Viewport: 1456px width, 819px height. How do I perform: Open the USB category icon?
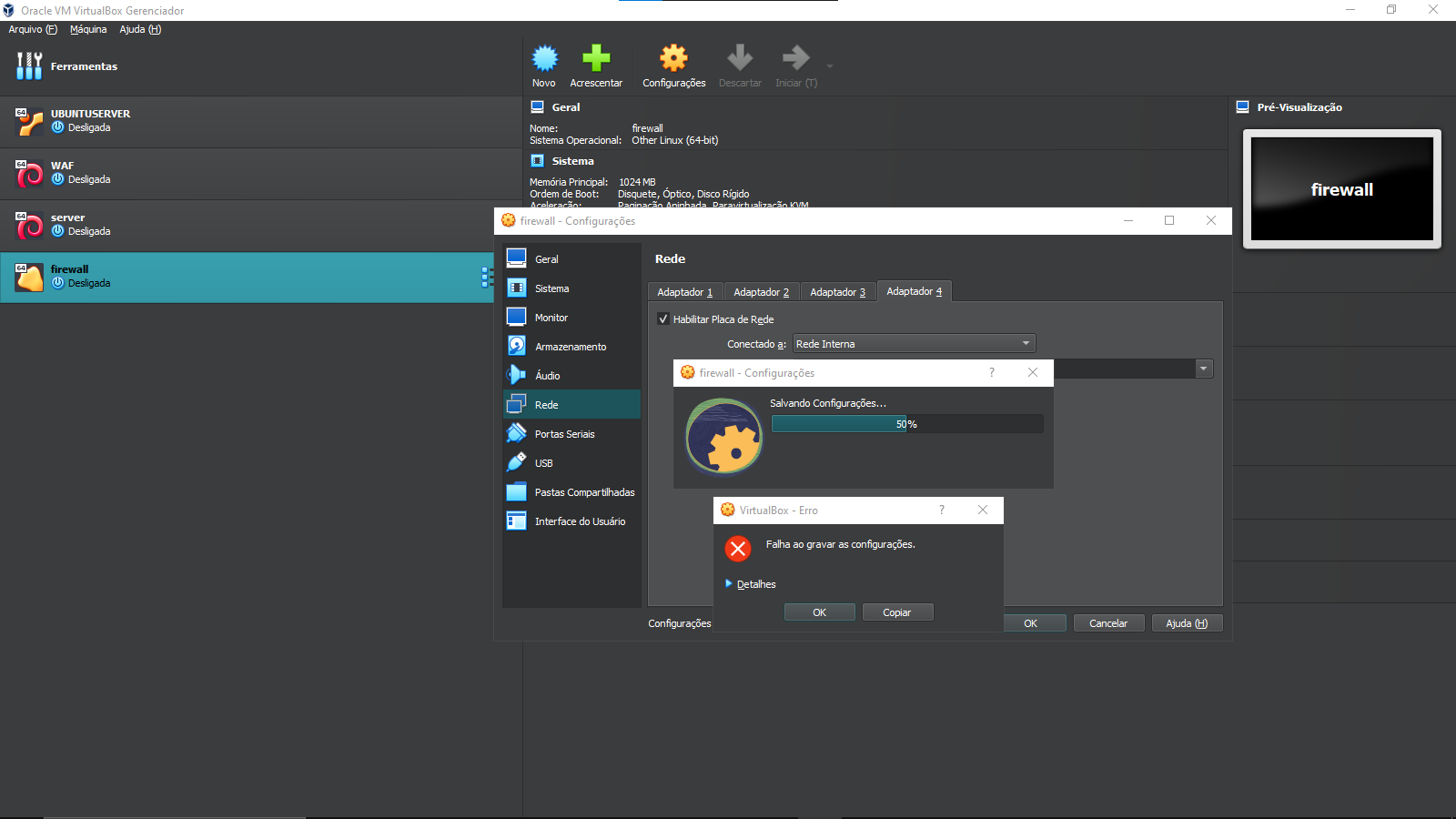[516, 462]
